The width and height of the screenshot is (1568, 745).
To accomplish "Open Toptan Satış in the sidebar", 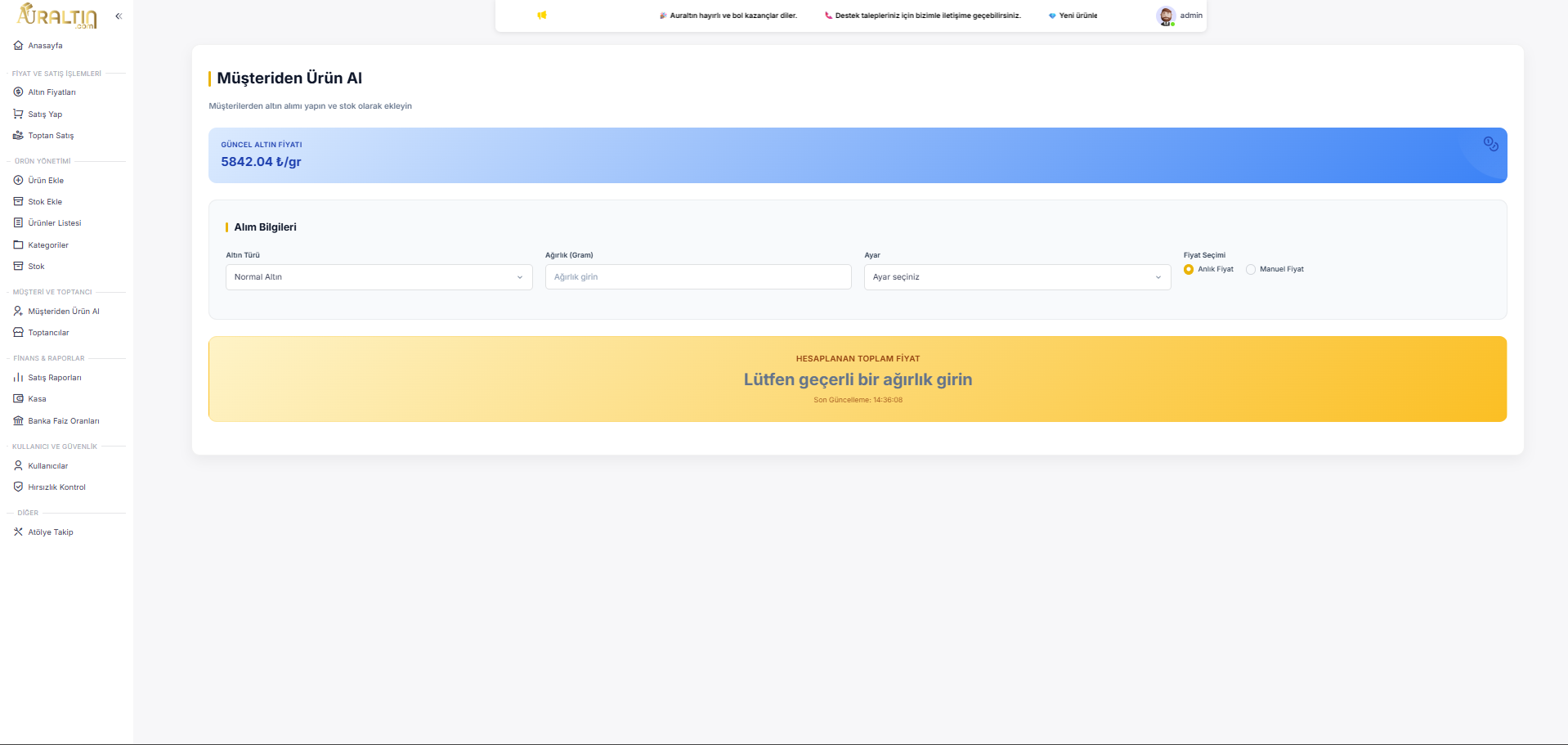I will (51, 136).
